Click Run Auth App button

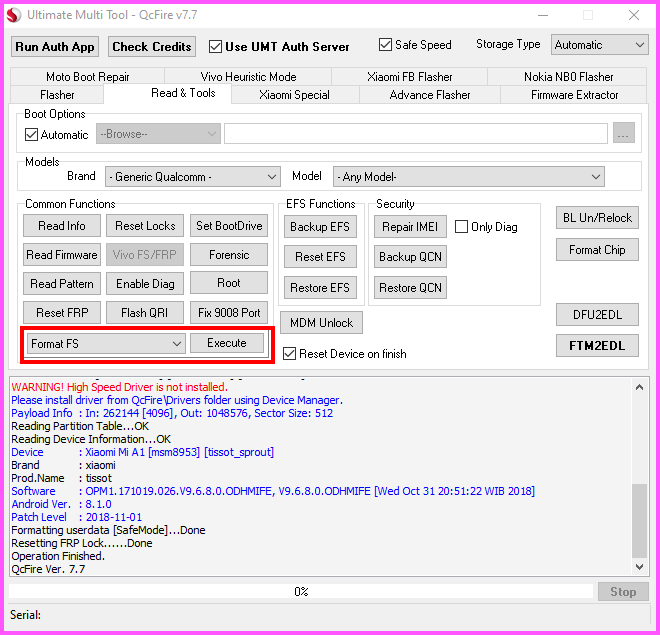[55, 47]
